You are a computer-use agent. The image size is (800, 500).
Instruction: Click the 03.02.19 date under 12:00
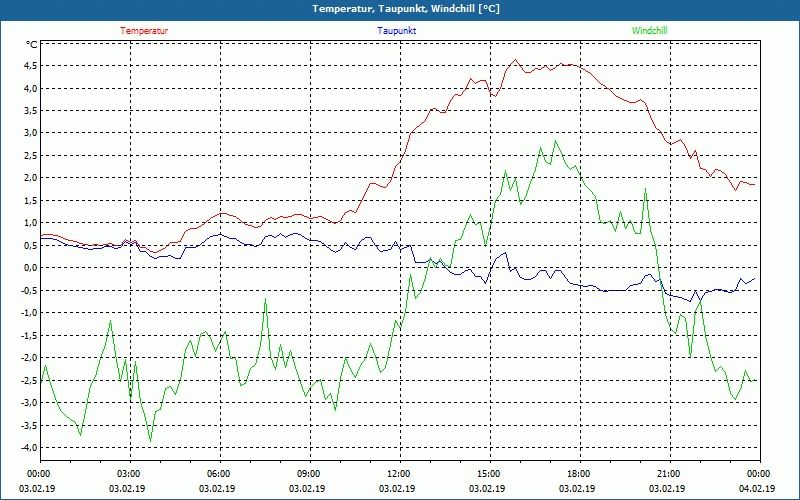pyautogui.click(x=397, y=489)
